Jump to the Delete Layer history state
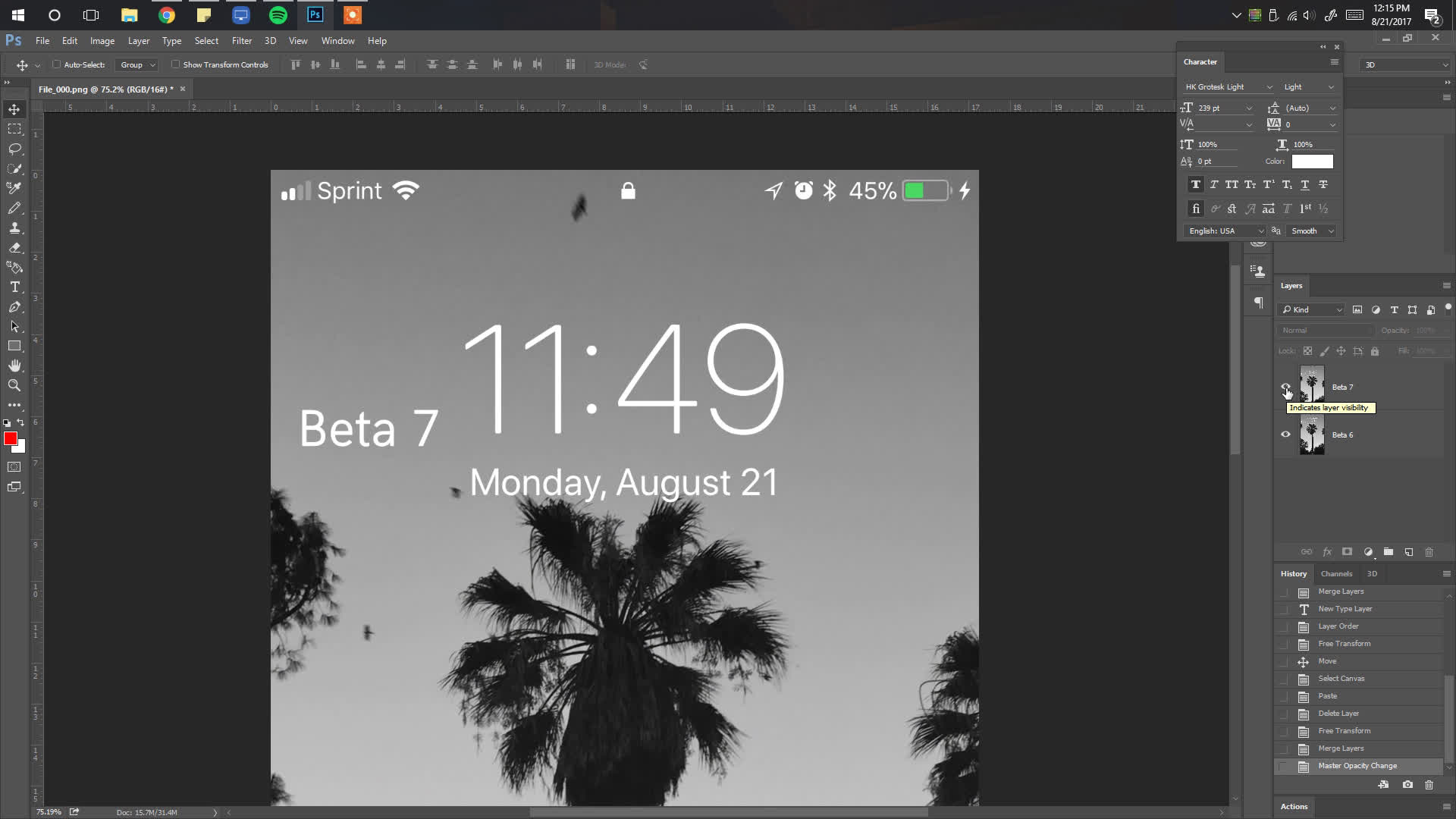This screenshot has width=1456, height=819. pyautogui.click(x=1359, y=714)
